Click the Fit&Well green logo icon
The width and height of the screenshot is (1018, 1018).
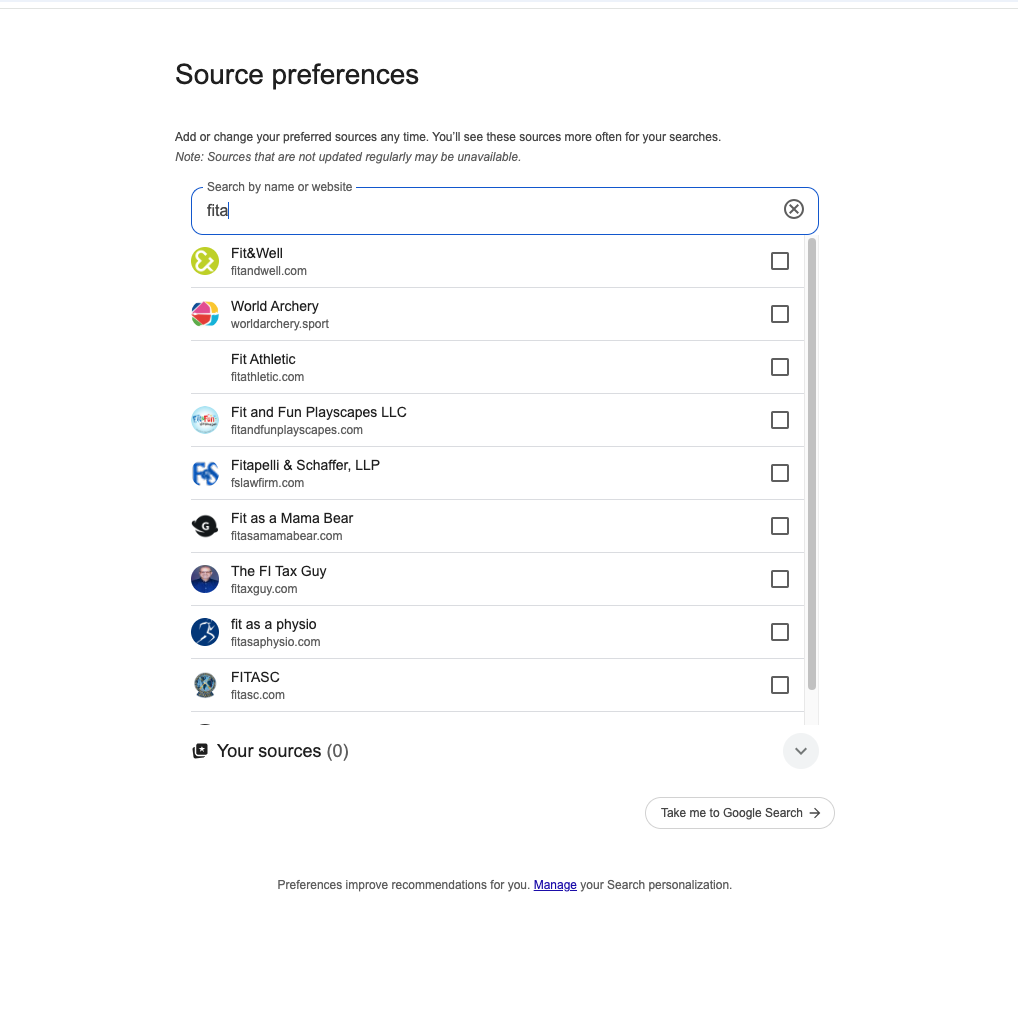[x=205, y=261]
